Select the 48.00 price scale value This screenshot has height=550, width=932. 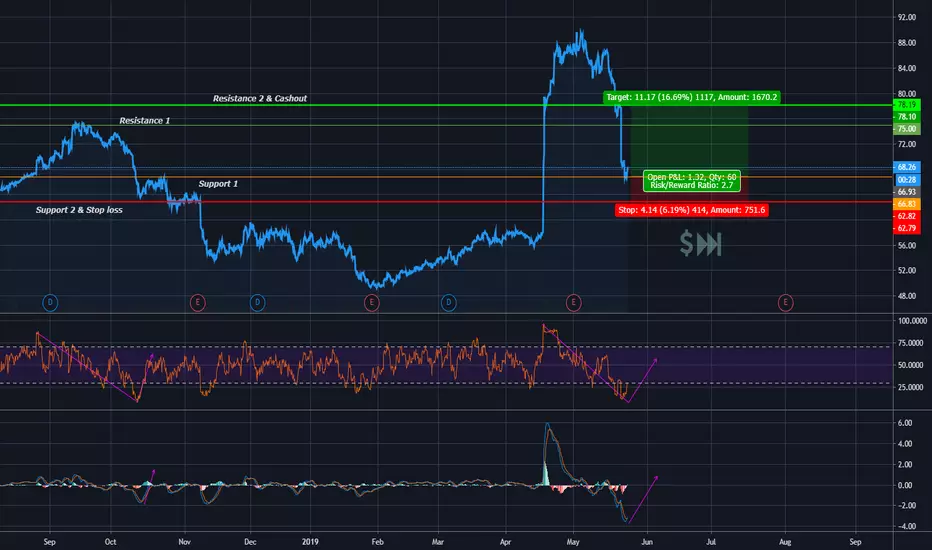[906, 296]
